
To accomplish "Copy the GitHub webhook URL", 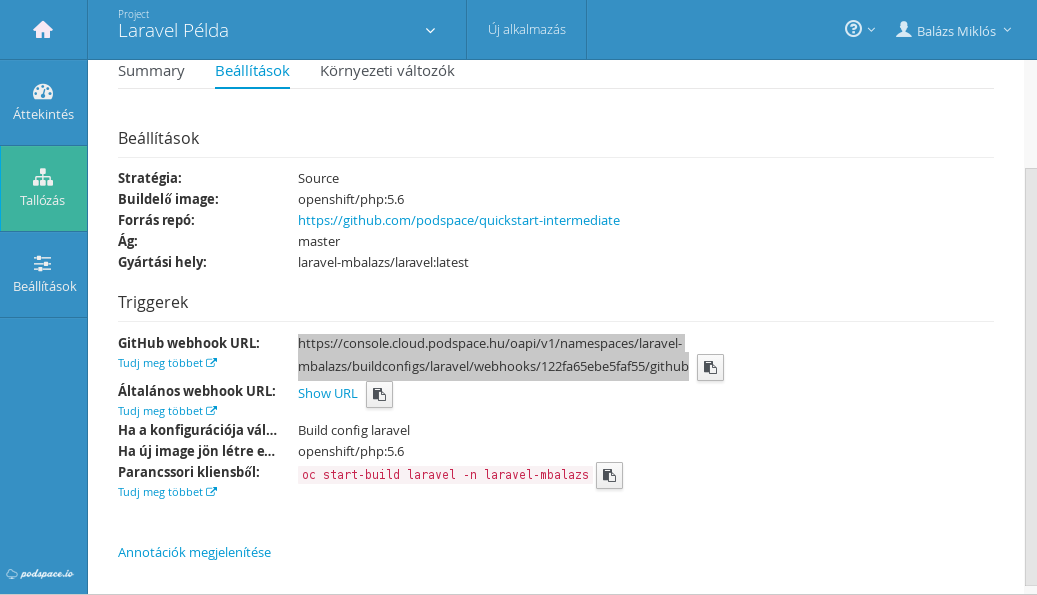I will pos(710,368).
